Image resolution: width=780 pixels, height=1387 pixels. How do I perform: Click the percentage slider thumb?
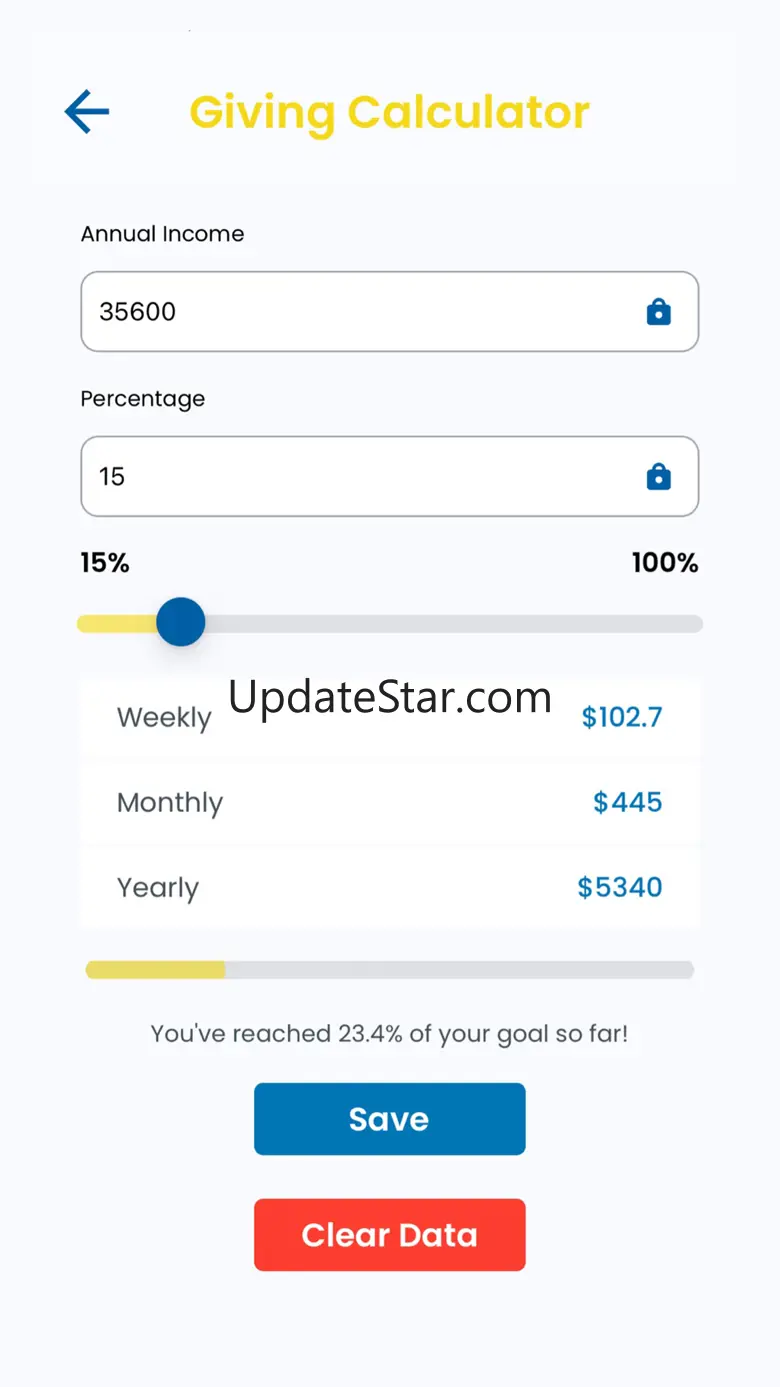pos(181,622)
